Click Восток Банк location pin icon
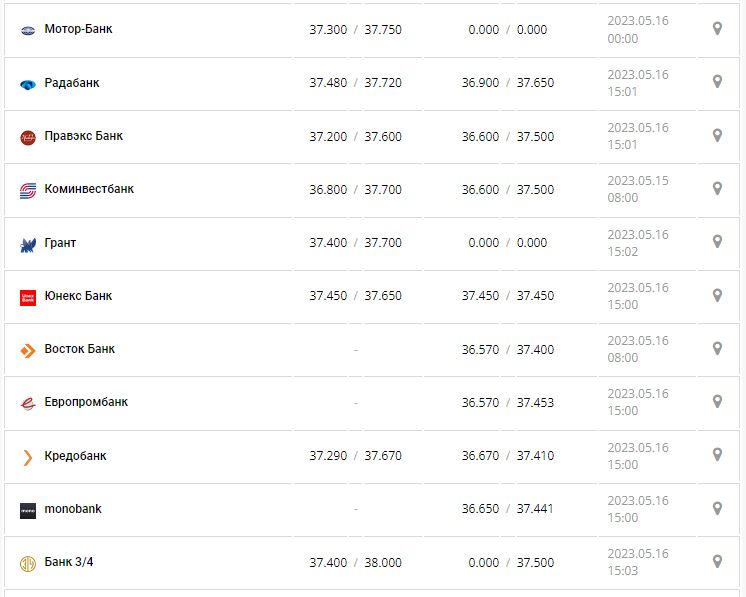 (x=717, y=348)
